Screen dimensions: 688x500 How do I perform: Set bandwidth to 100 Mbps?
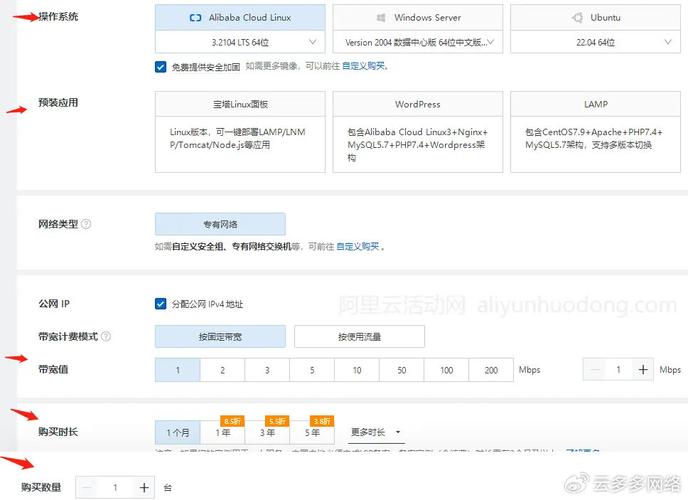click(447, 370)
